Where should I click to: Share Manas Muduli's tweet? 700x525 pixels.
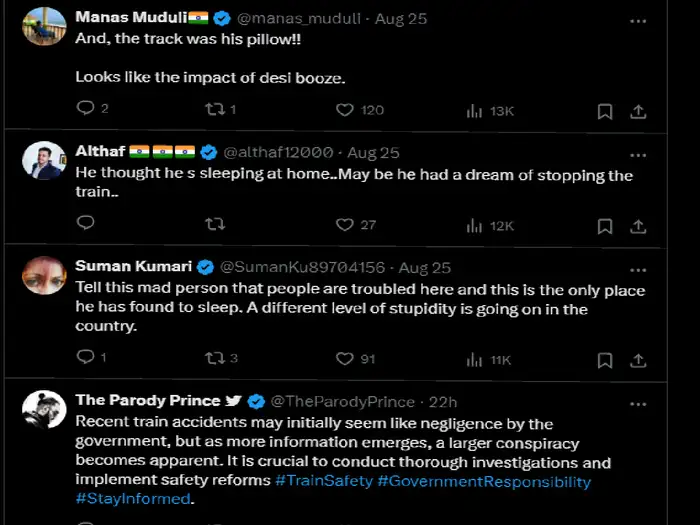pos(638,111)
